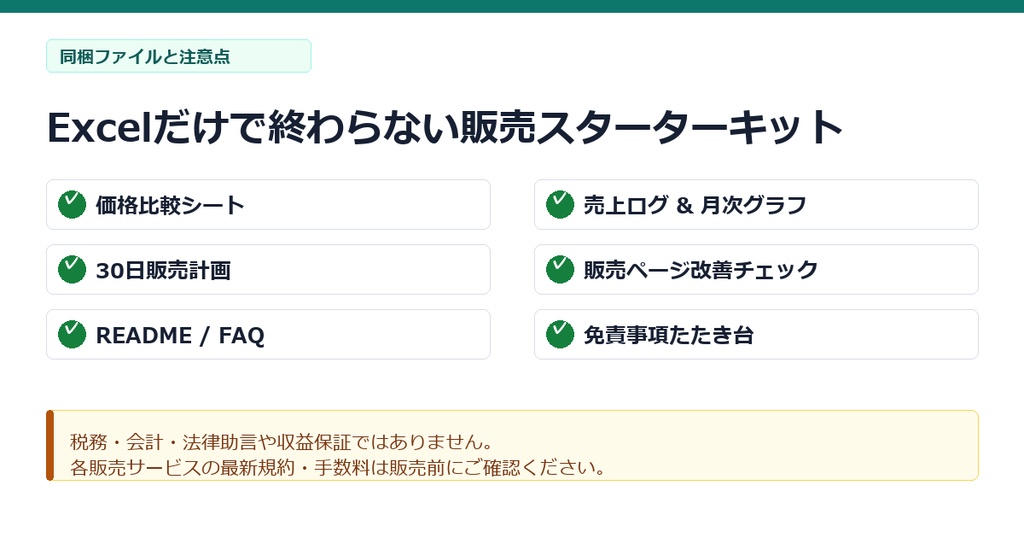This screenshot has width=1024, height=538.
Task: Select the 価格比較シート item card
Action: [268, 204]
